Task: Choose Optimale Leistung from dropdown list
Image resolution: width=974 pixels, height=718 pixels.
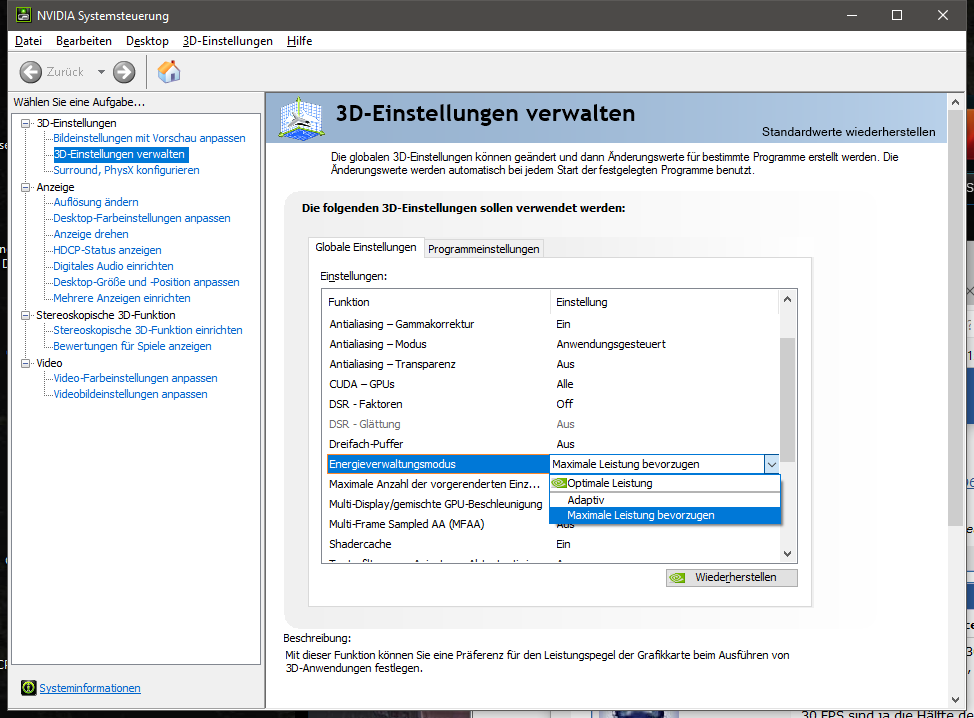Action: pos(665,483)
